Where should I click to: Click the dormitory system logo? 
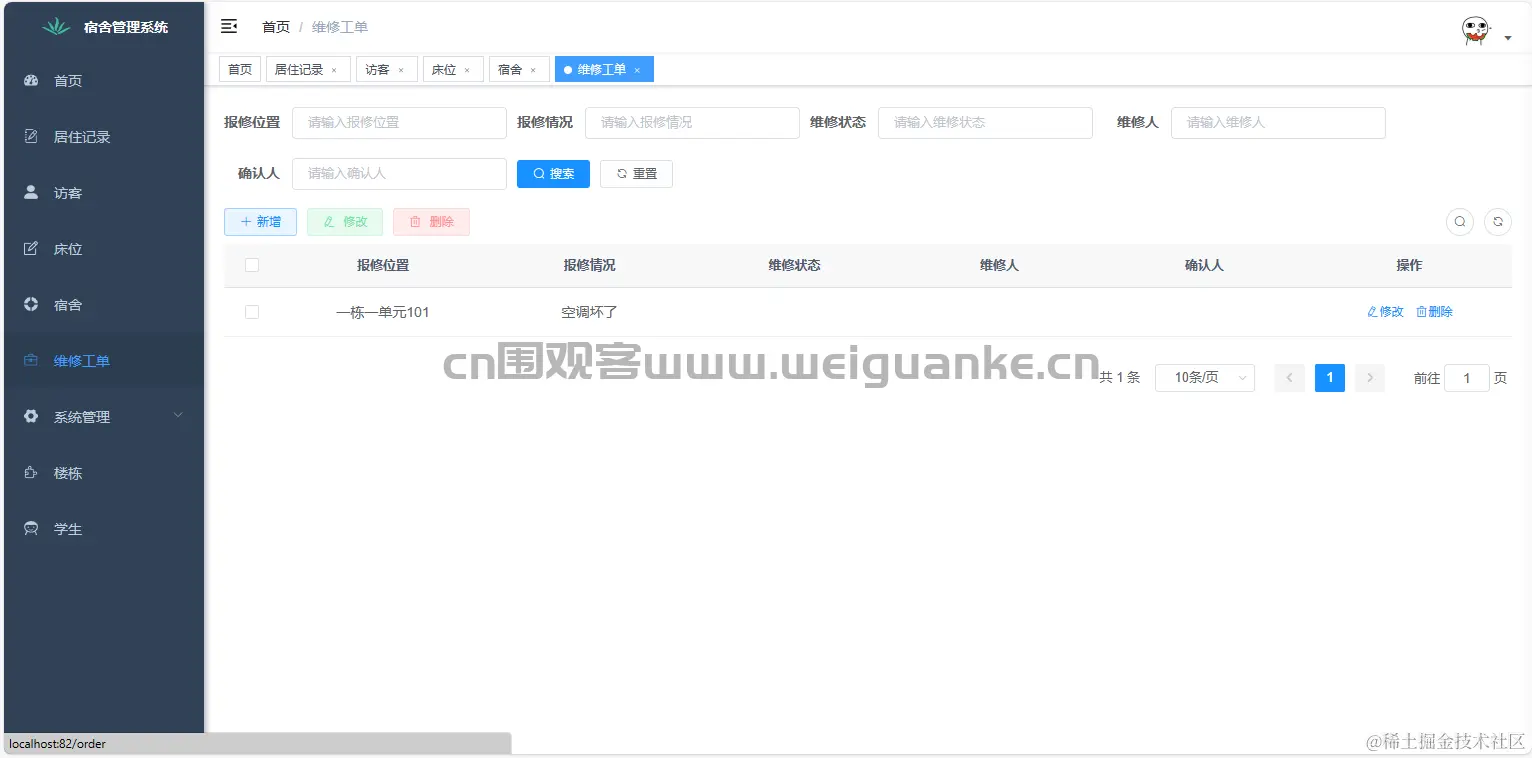(56, 27)
